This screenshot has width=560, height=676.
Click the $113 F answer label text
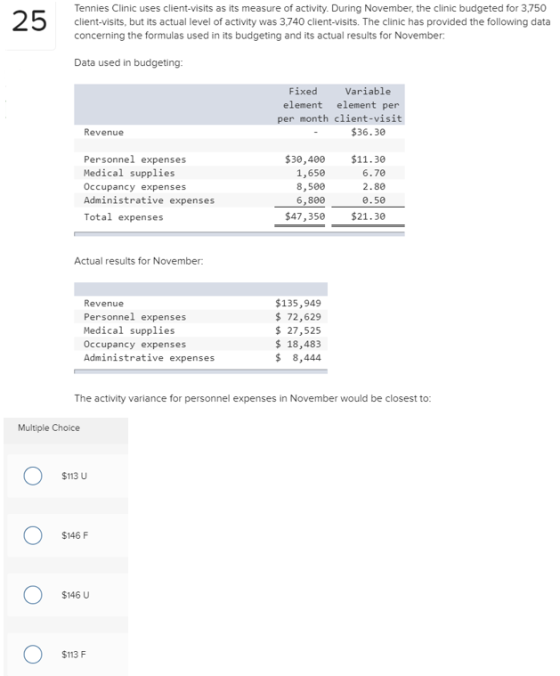(74, 654)
